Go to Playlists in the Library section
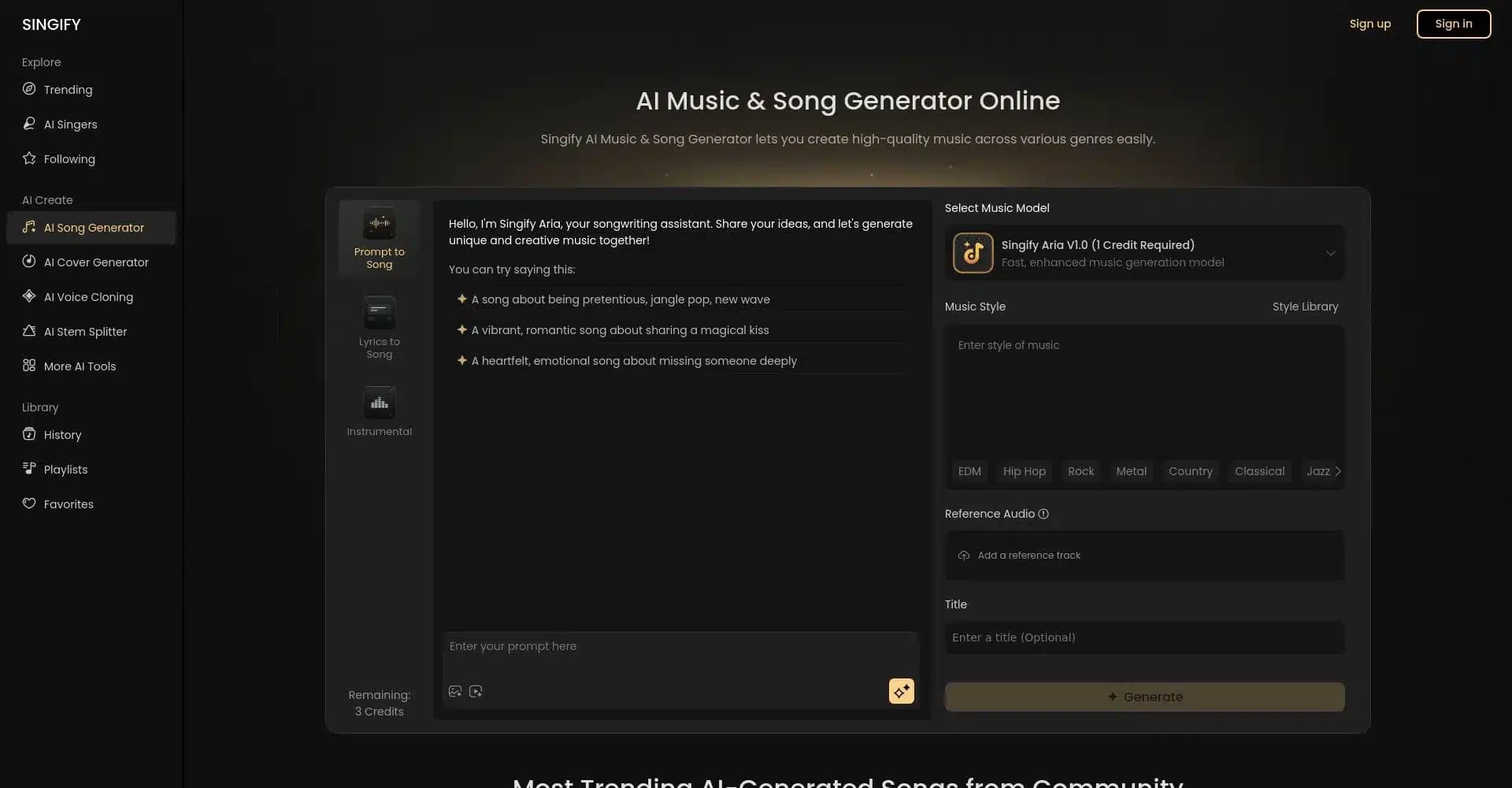1512x788 pixels. [x=65, y=469]
